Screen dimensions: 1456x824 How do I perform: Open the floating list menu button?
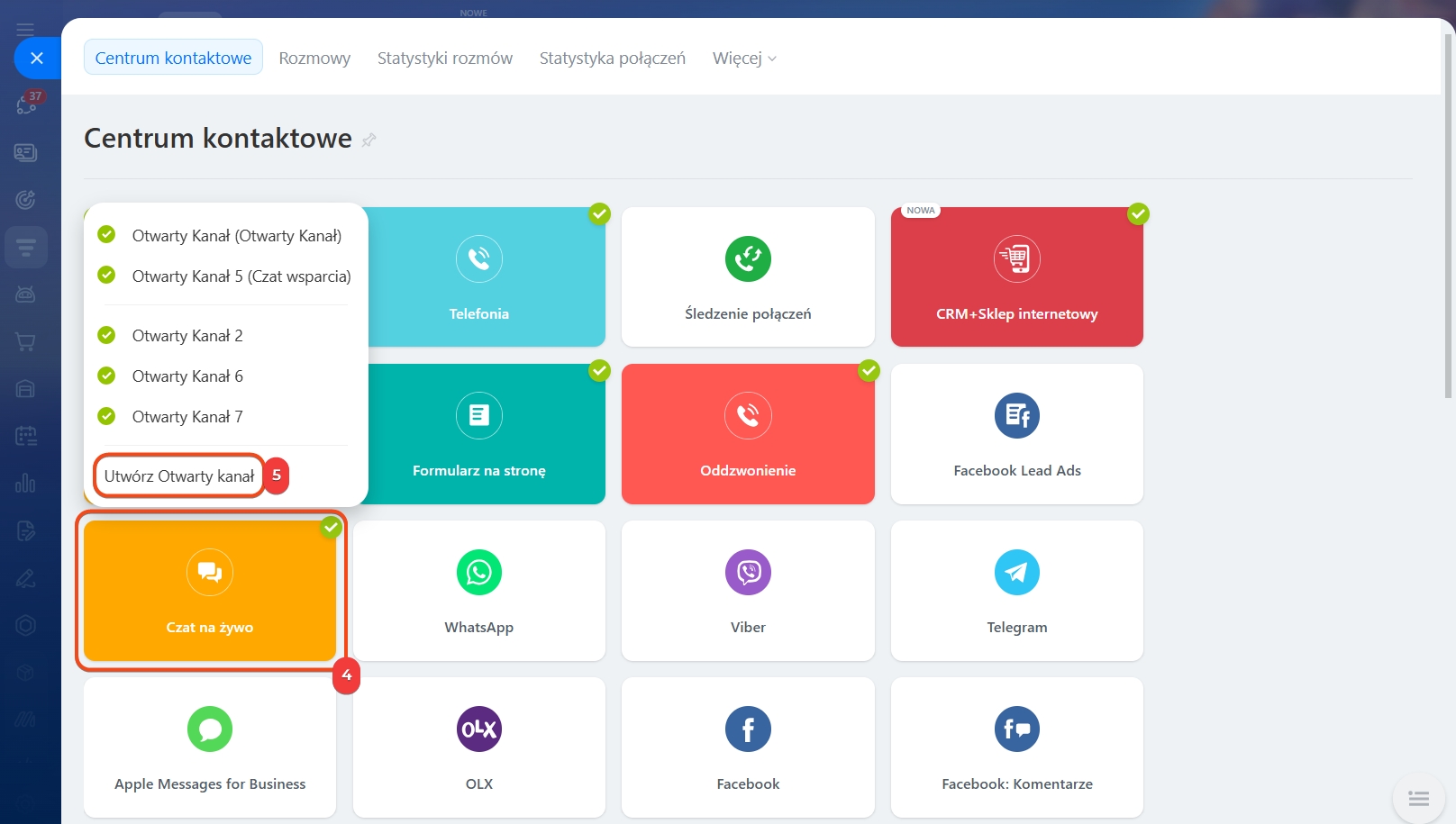coord(1418,798)
